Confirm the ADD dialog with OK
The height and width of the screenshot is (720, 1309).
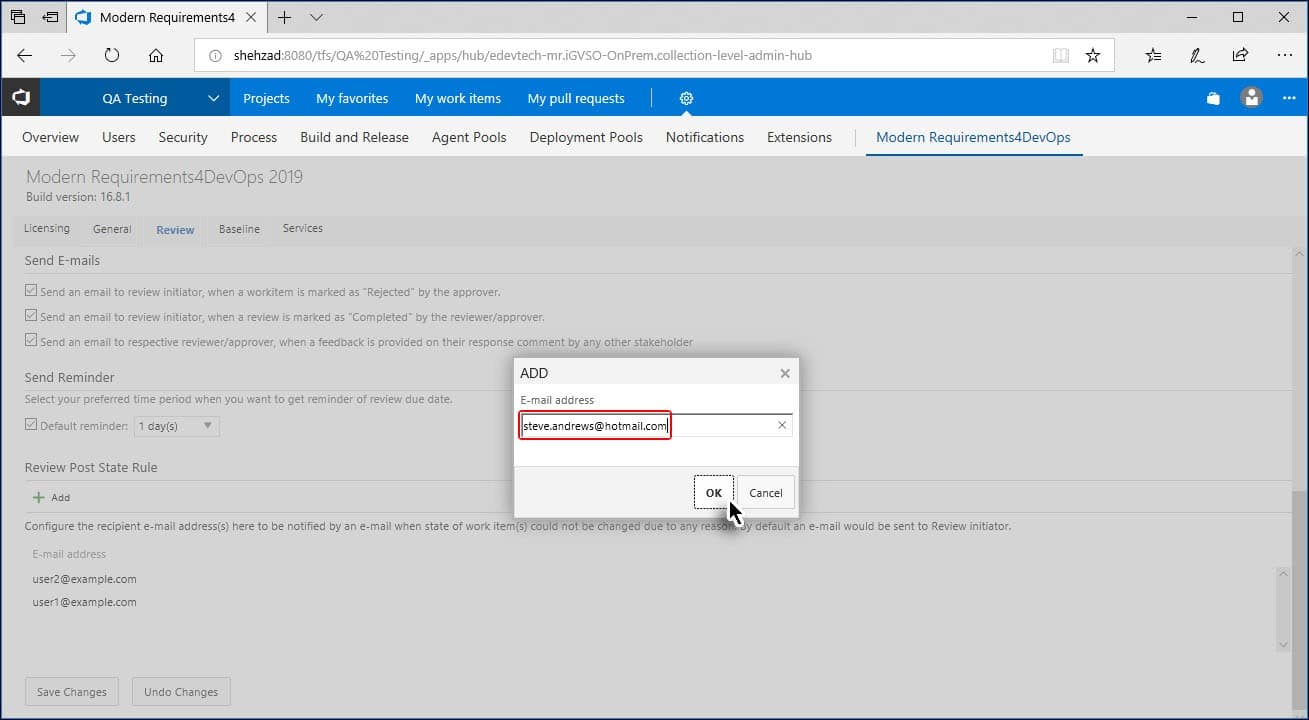(714, 492)
